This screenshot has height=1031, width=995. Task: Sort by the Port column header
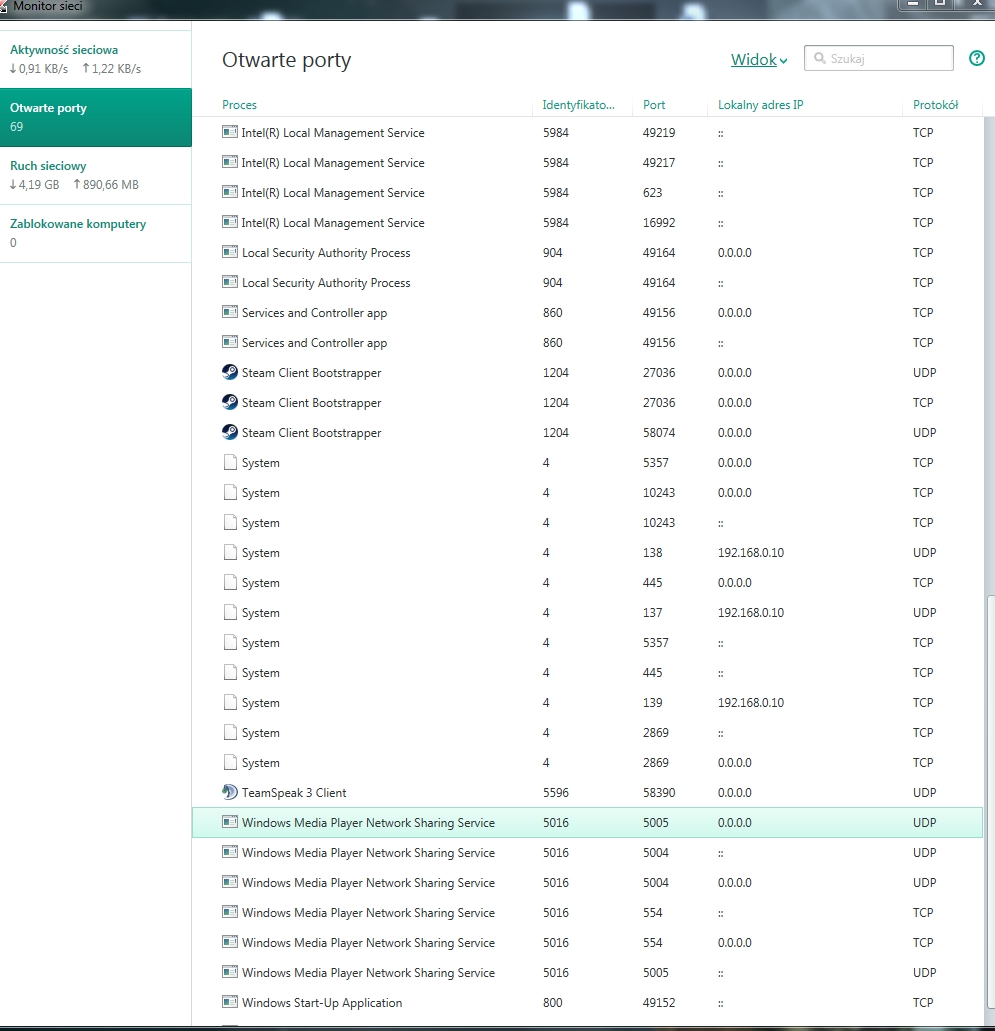pyautogui.click(x=654, y=105)
